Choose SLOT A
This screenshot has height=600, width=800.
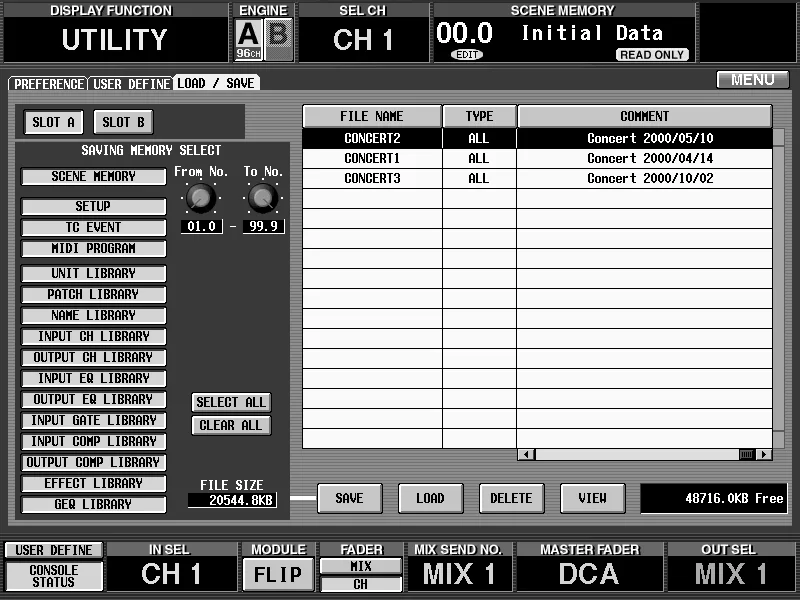point(54,122)
